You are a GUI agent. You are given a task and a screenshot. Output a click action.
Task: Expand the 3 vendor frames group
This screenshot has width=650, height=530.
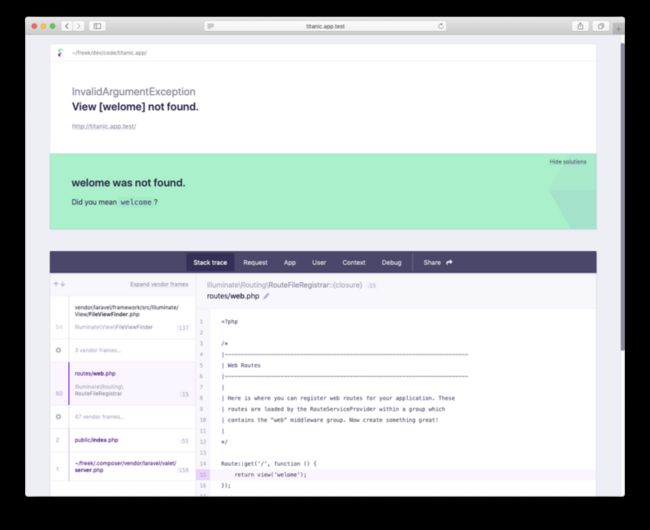tap(123, 350)
